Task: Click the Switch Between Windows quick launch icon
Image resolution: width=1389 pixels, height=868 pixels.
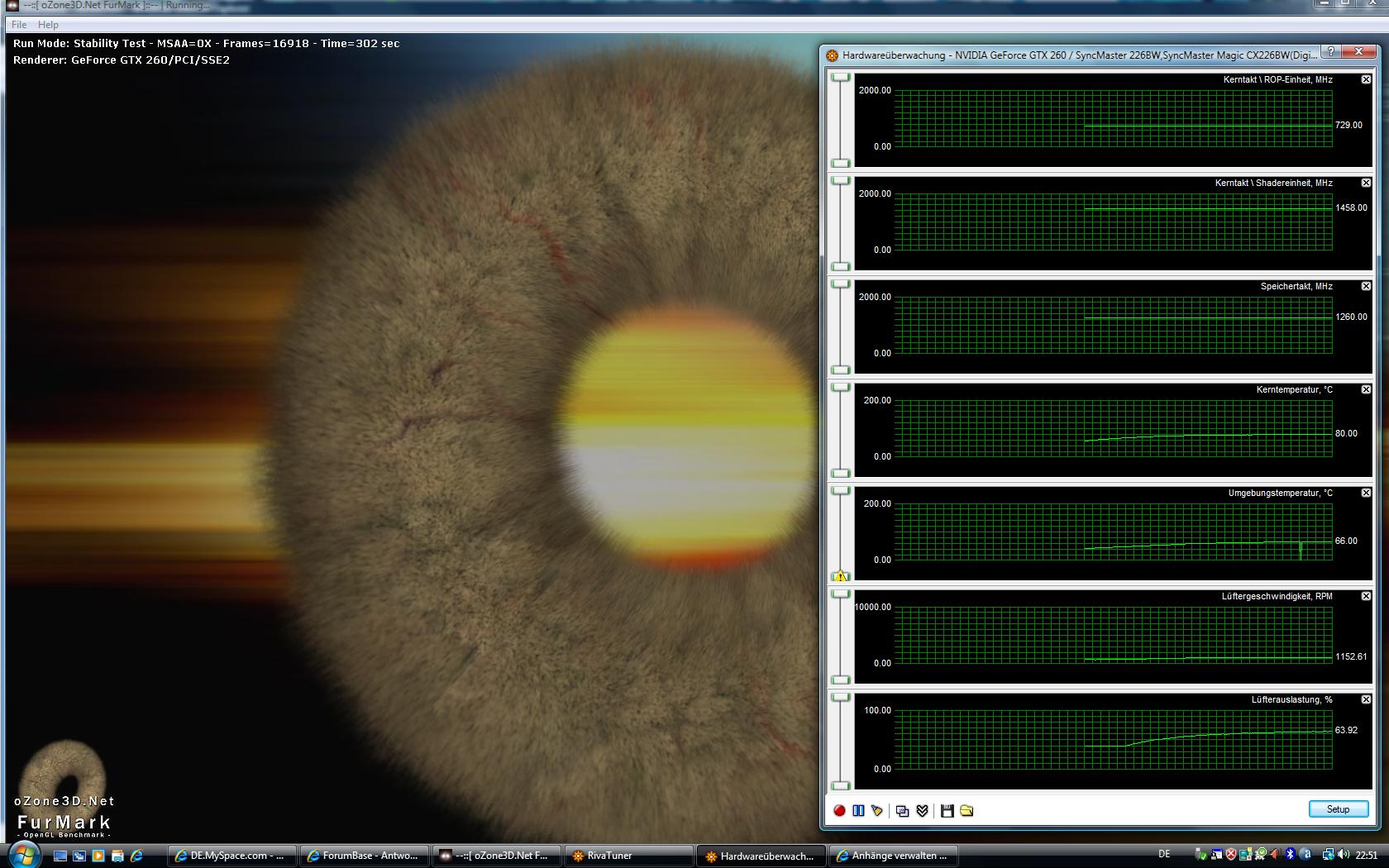Action: coord(79,856)
